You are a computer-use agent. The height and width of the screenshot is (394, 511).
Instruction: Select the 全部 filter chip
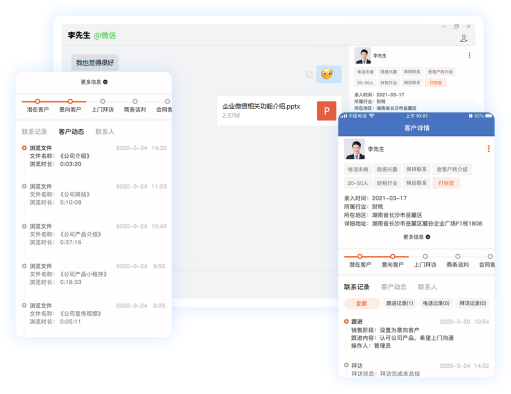click(362, 303)
